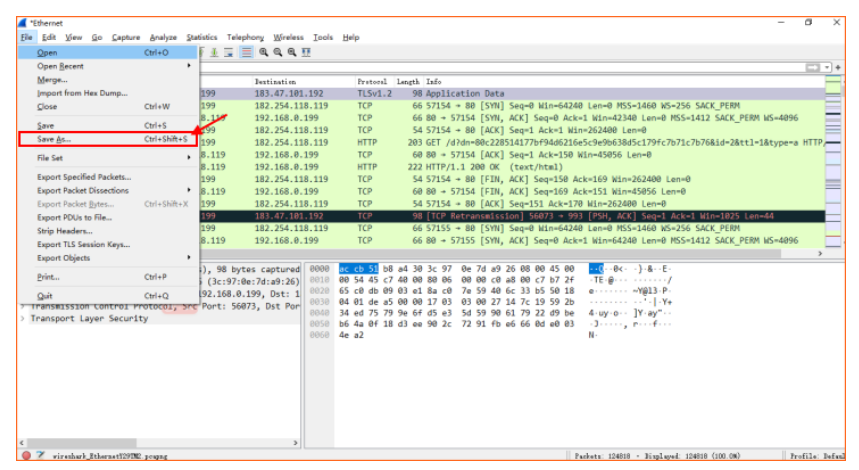Click the Protocol column header
This screenshot has width=859, height=470.
pyautogui.click(x=372, y=81)
